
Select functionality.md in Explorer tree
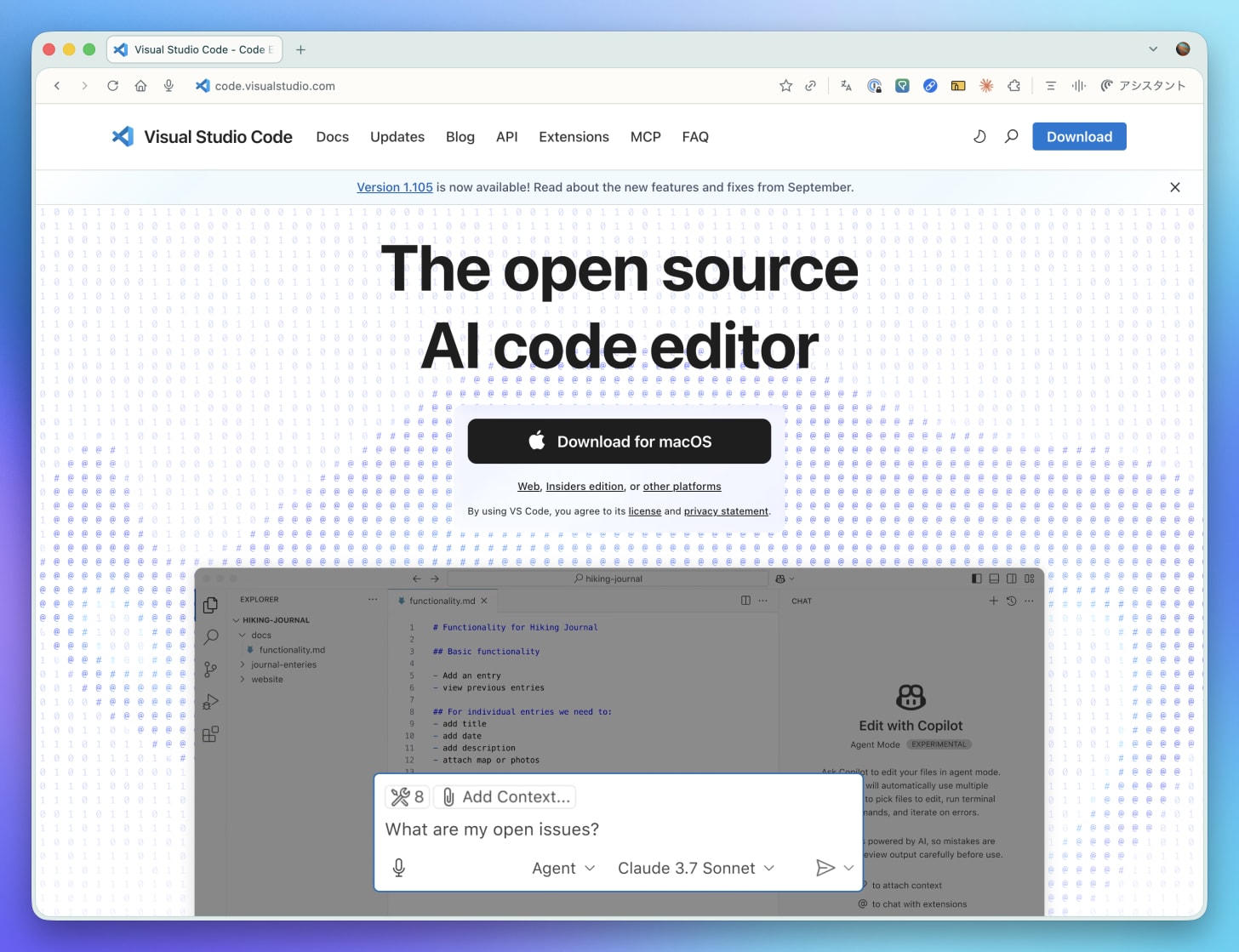[x=286, y=650]
